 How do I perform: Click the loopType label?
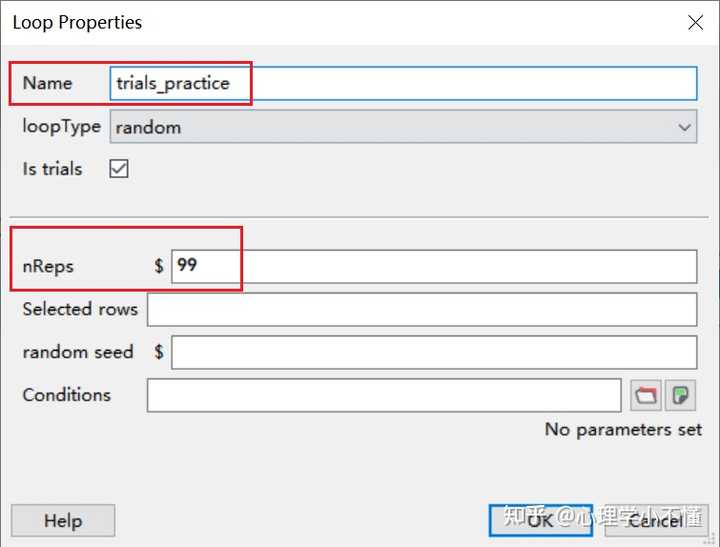tap(61, 127)
